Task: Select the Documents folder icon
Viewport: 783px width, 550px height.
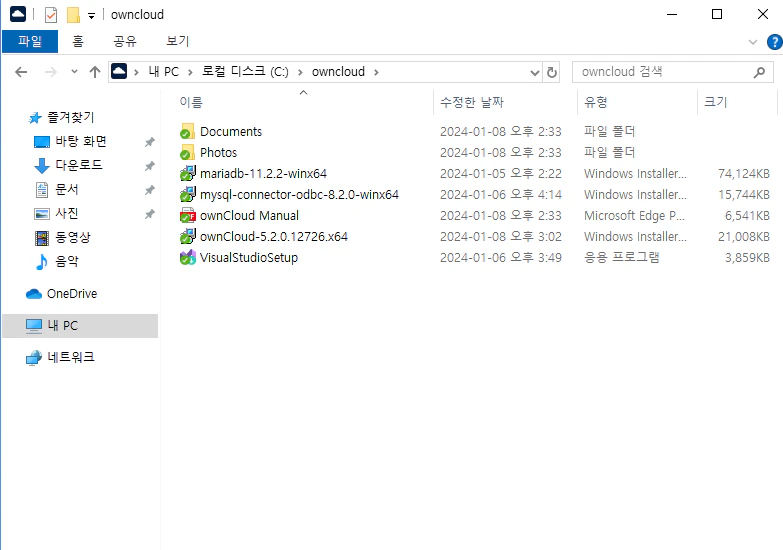Action: [187, 131]
